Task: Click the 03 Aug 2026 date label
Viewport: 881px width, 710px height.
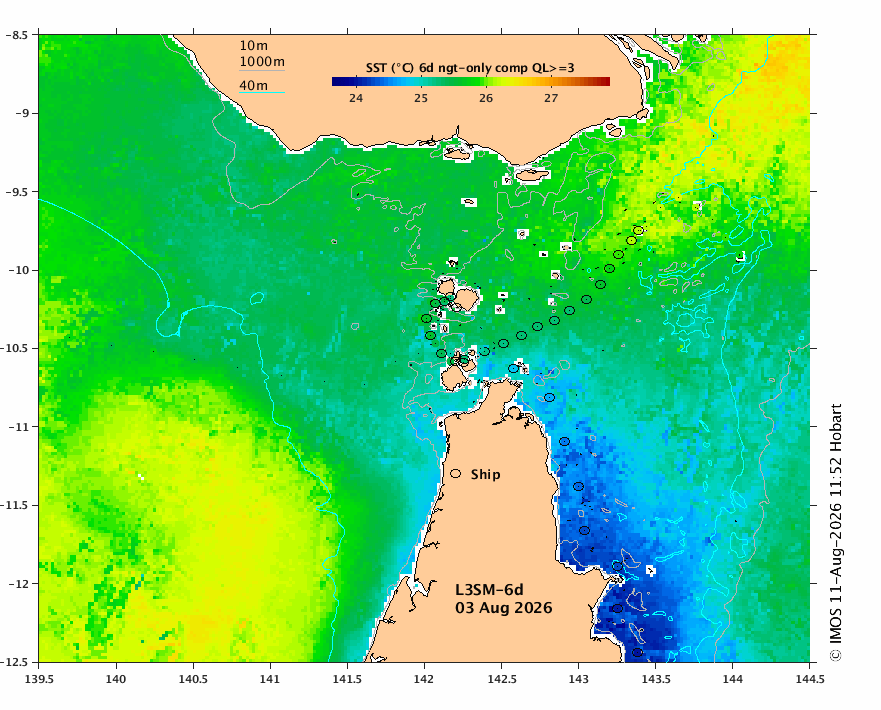Action: 503,608
